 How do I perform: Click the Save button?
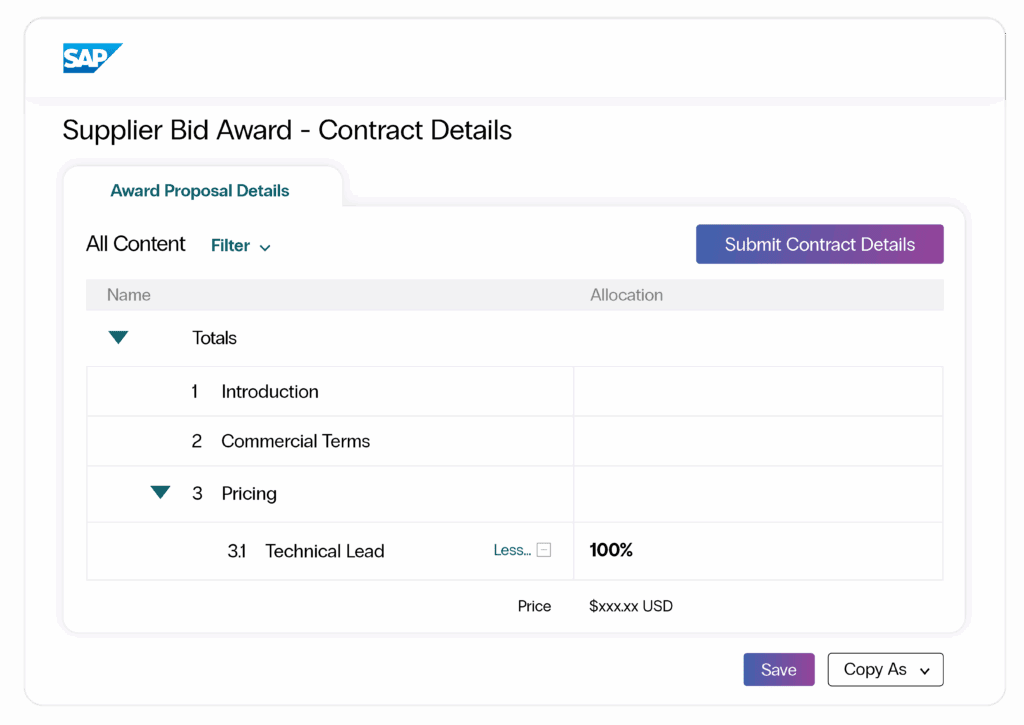[778, 669]
